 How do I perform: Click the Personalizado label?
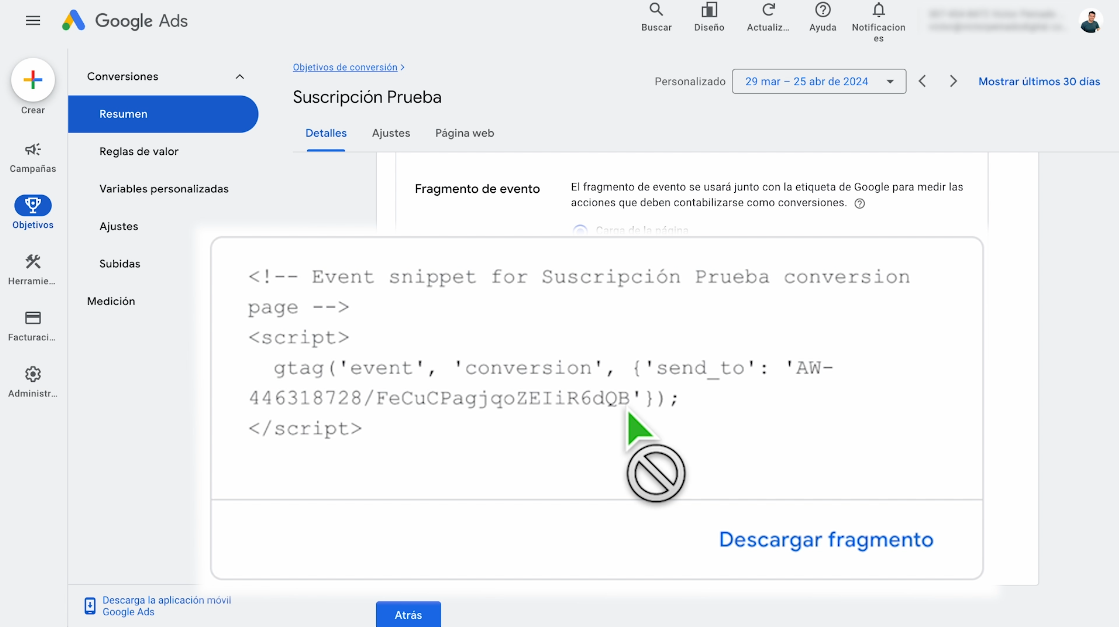pos(690,81)
